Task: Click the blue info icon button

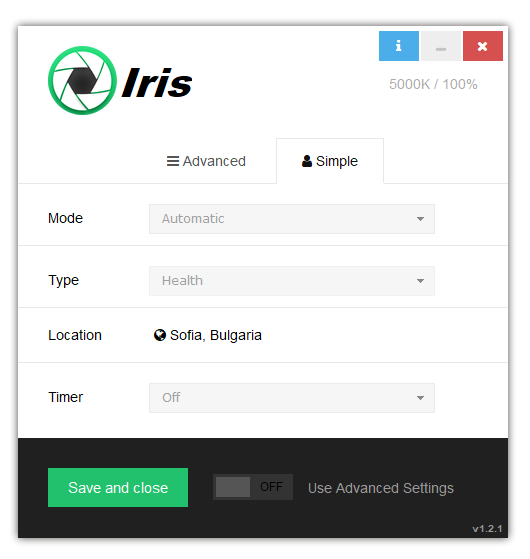Action: (x=398, y=46)
